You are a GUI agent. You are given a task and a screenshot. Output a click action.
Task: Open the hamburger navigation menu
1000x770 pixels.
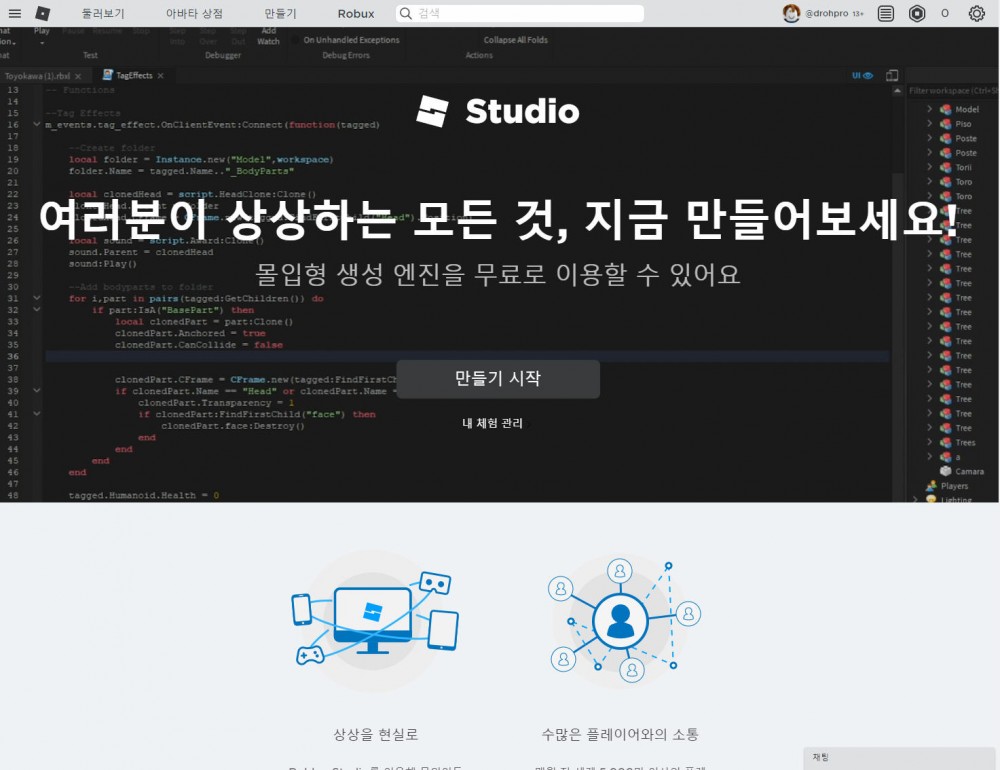click(x=15, y=13)
